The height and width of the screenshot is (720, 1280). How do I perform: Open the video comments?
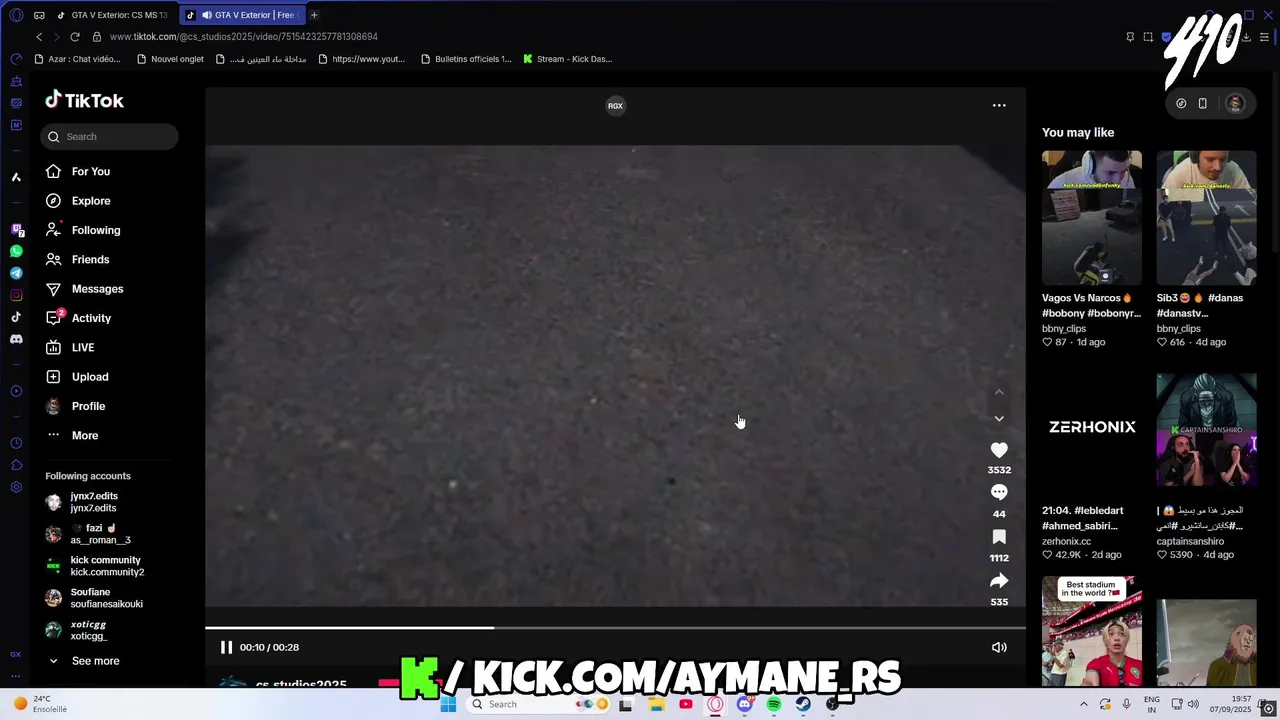click(999, 492)
